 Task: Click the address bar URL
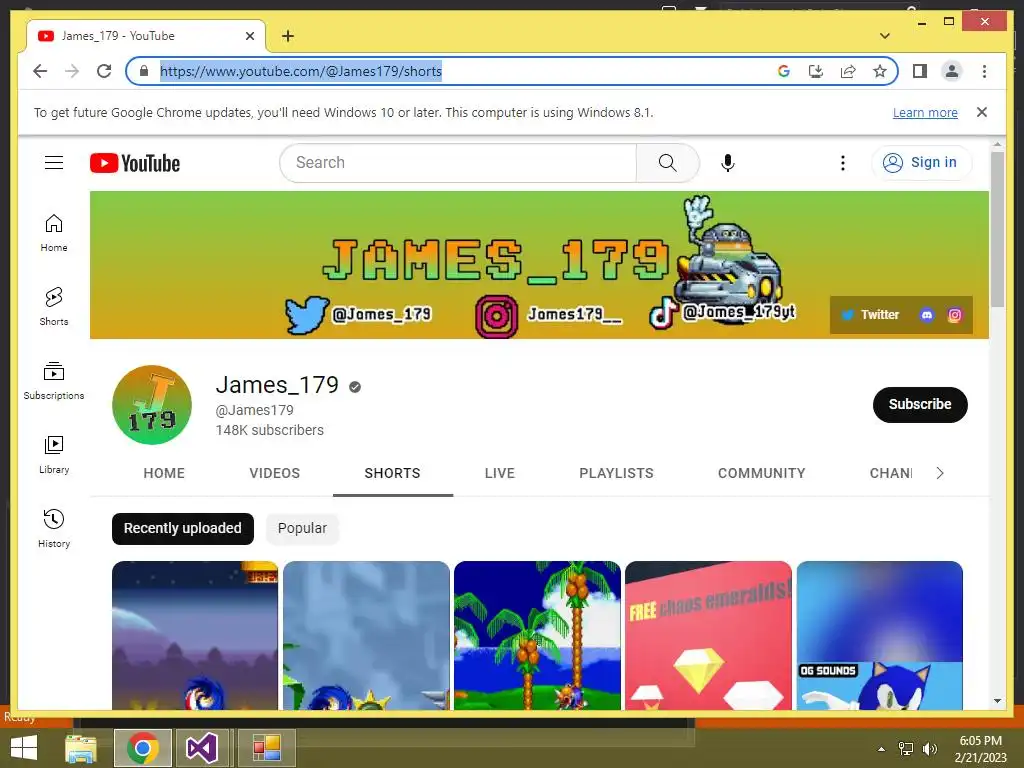pos(301,71)
